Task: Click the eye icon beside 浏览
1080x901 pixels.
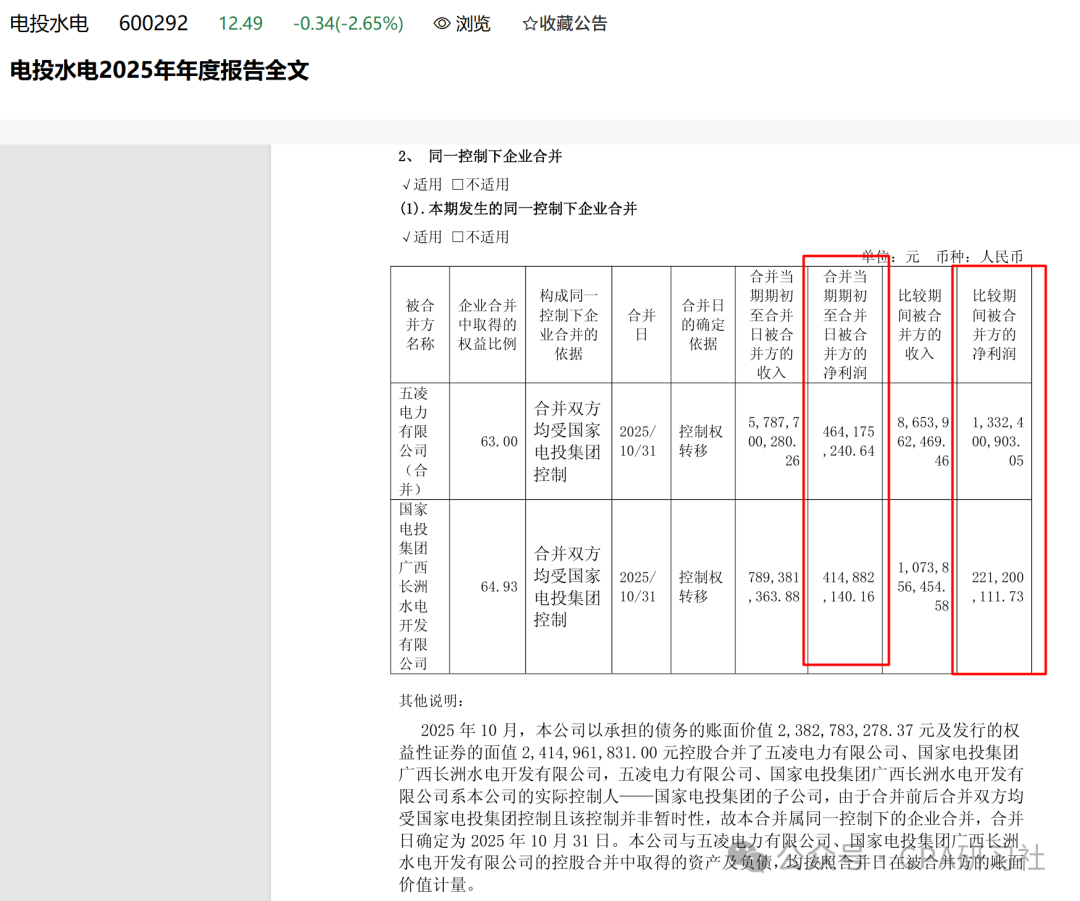Action: coord(442,24)
